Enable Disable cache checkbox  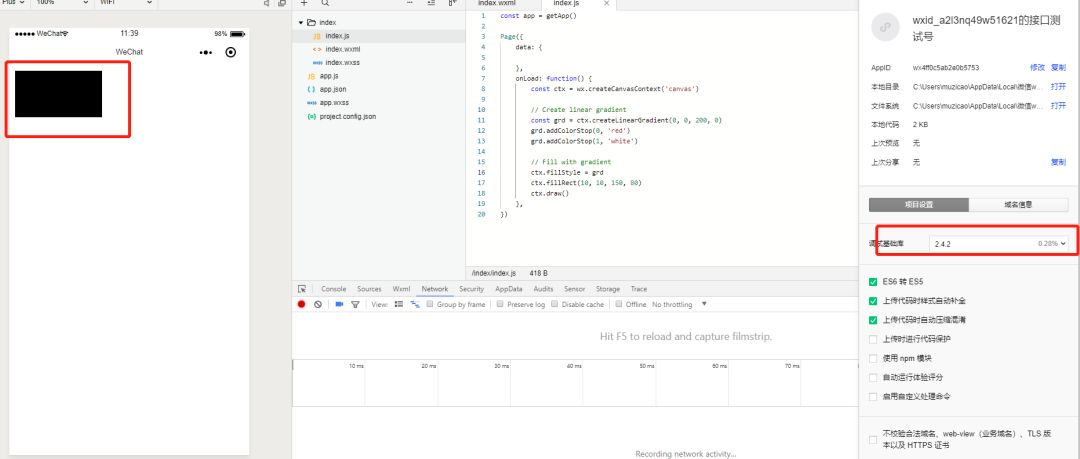[555, 304]
